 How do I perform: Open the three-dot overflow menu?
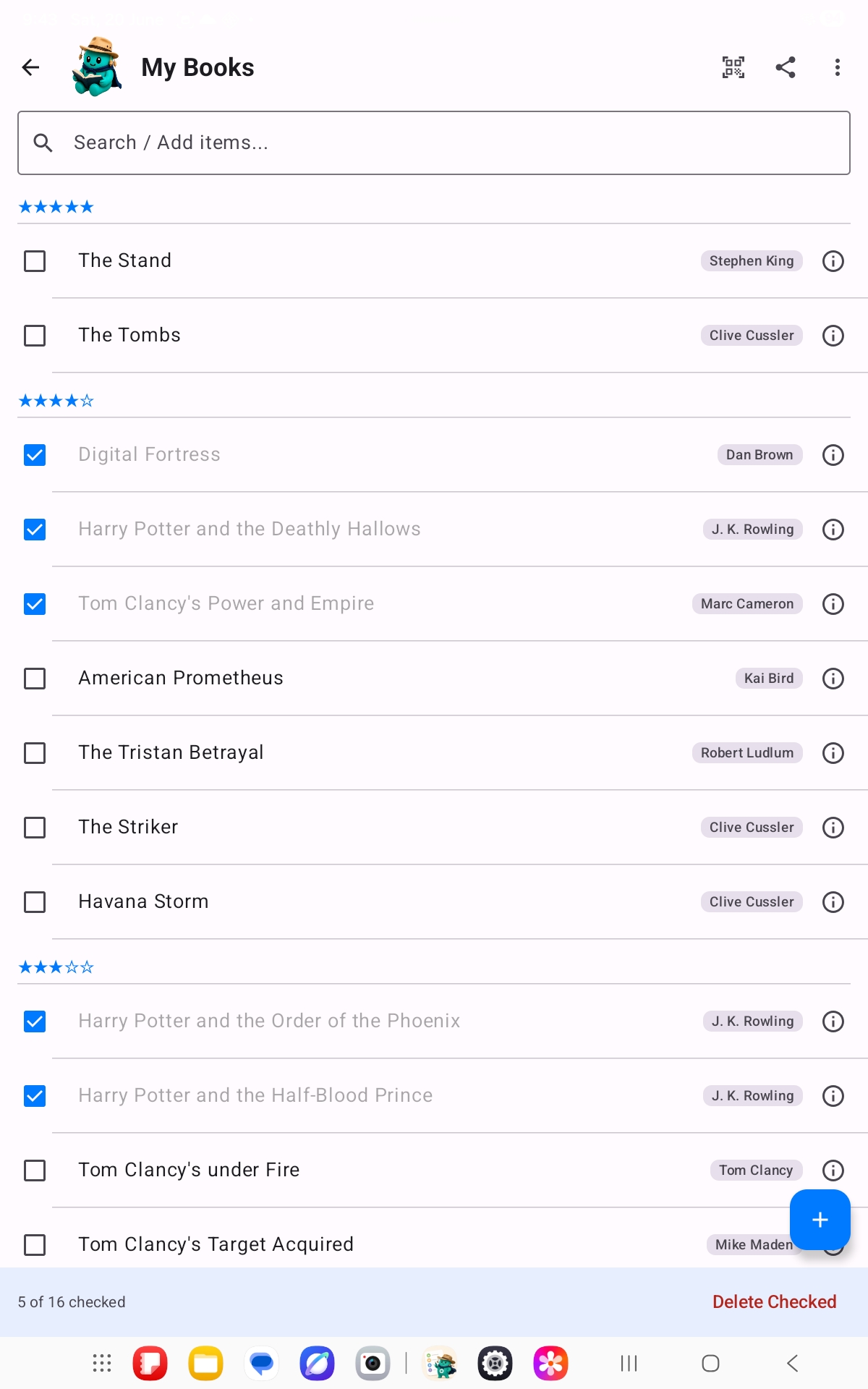pos(838,67)
